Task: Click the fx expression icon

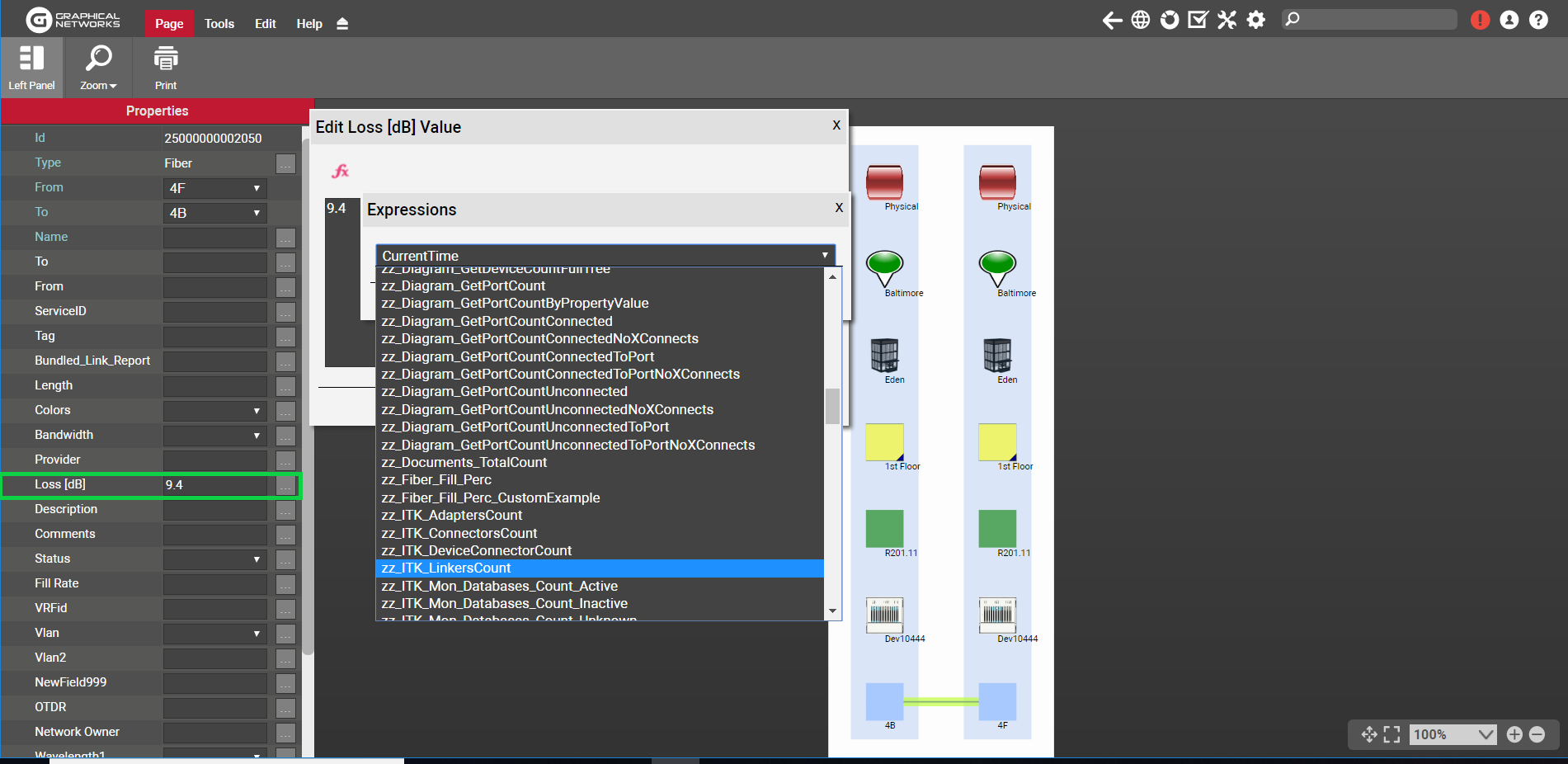Action: point(340,171)
